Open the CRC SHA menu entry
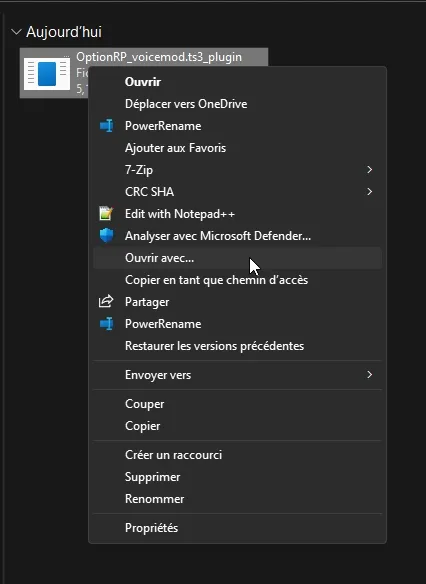This screenshot has height=584, width=426. (237, 192)
